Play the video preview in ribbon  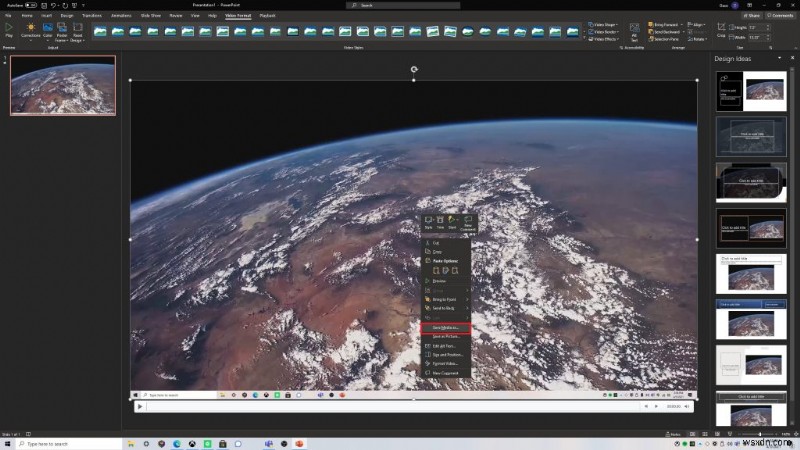tap(9, 30)
